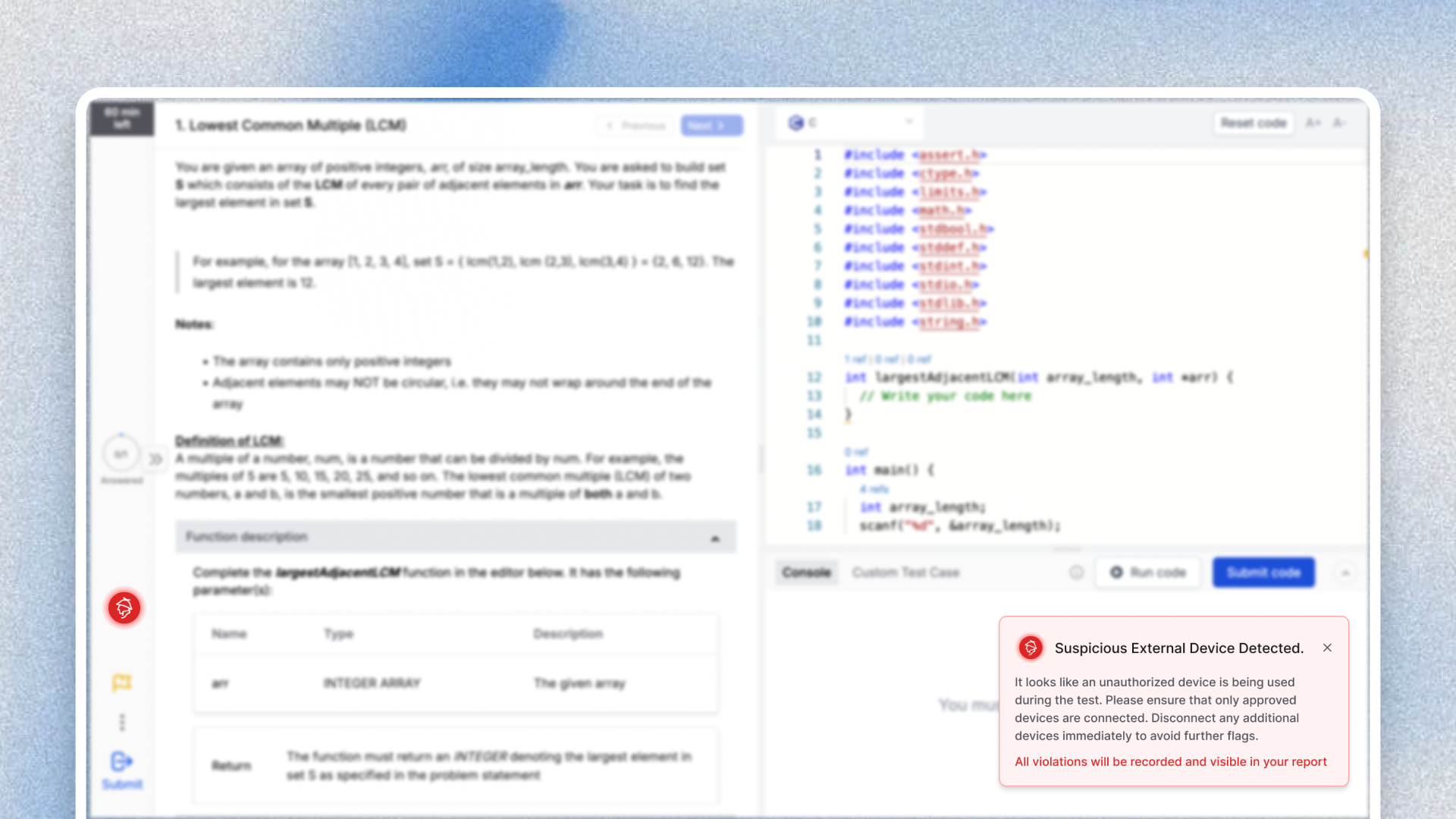Go to the Next question
Image resolution: width=1456 pixels, height=819 pixels.
[x=711, y=125]
